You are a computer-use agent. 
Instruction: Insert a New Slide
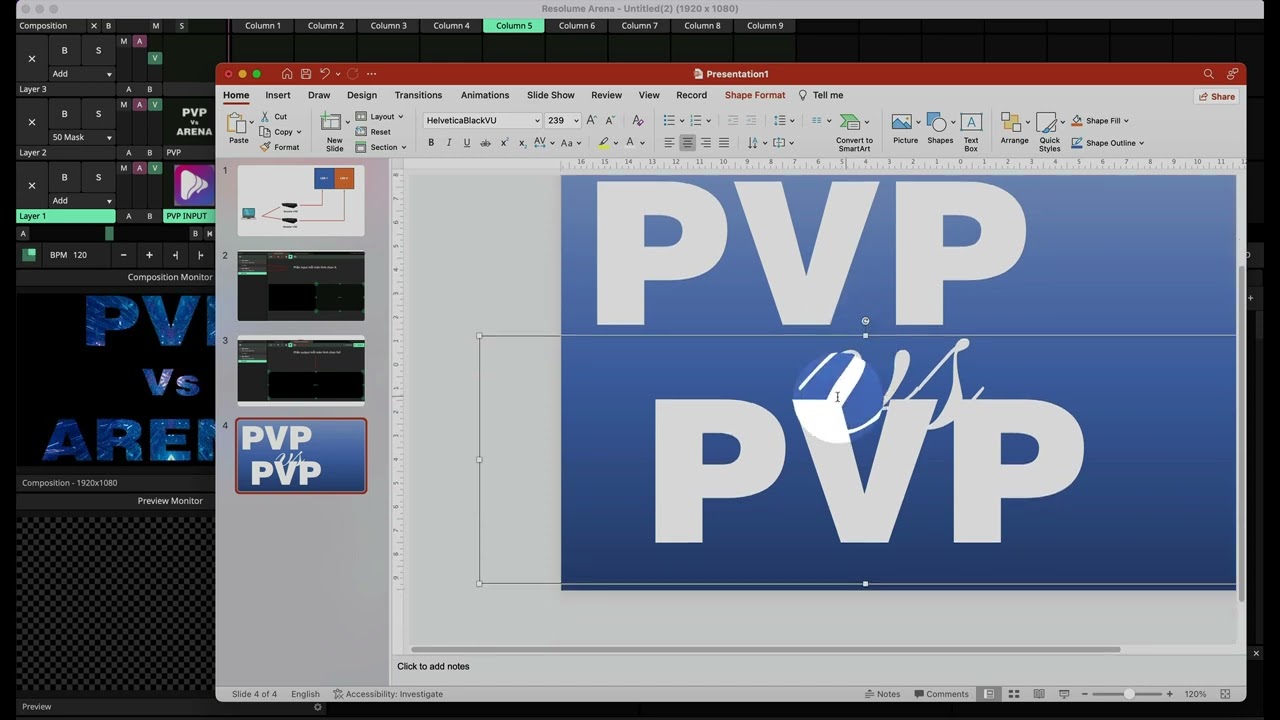tap(333, 131)
